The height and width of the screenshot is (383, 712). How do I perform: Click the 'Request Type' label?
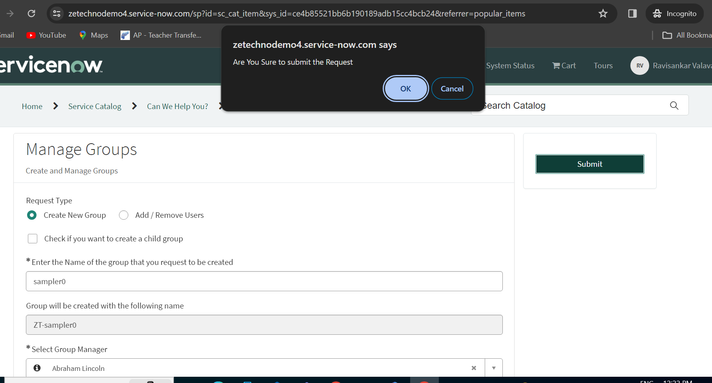click(x=49, y=200)
